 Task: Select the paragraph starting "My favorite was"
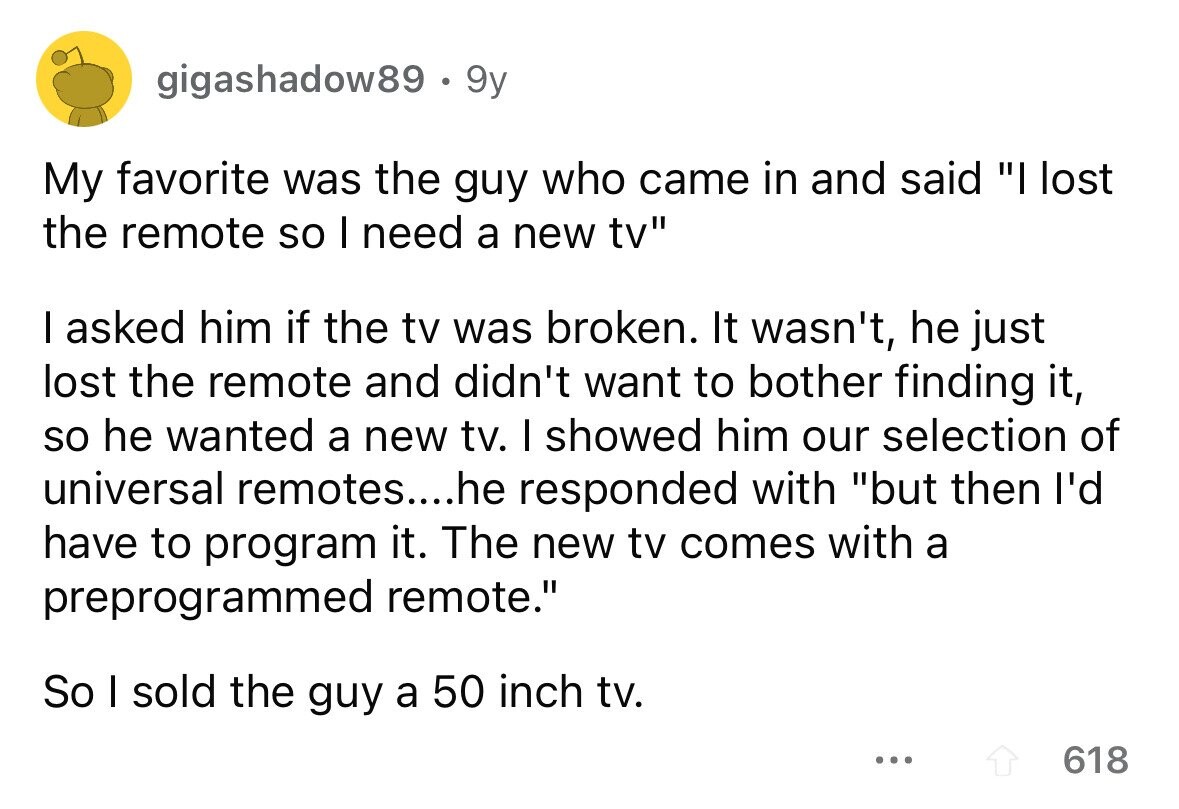coord(577,205)
